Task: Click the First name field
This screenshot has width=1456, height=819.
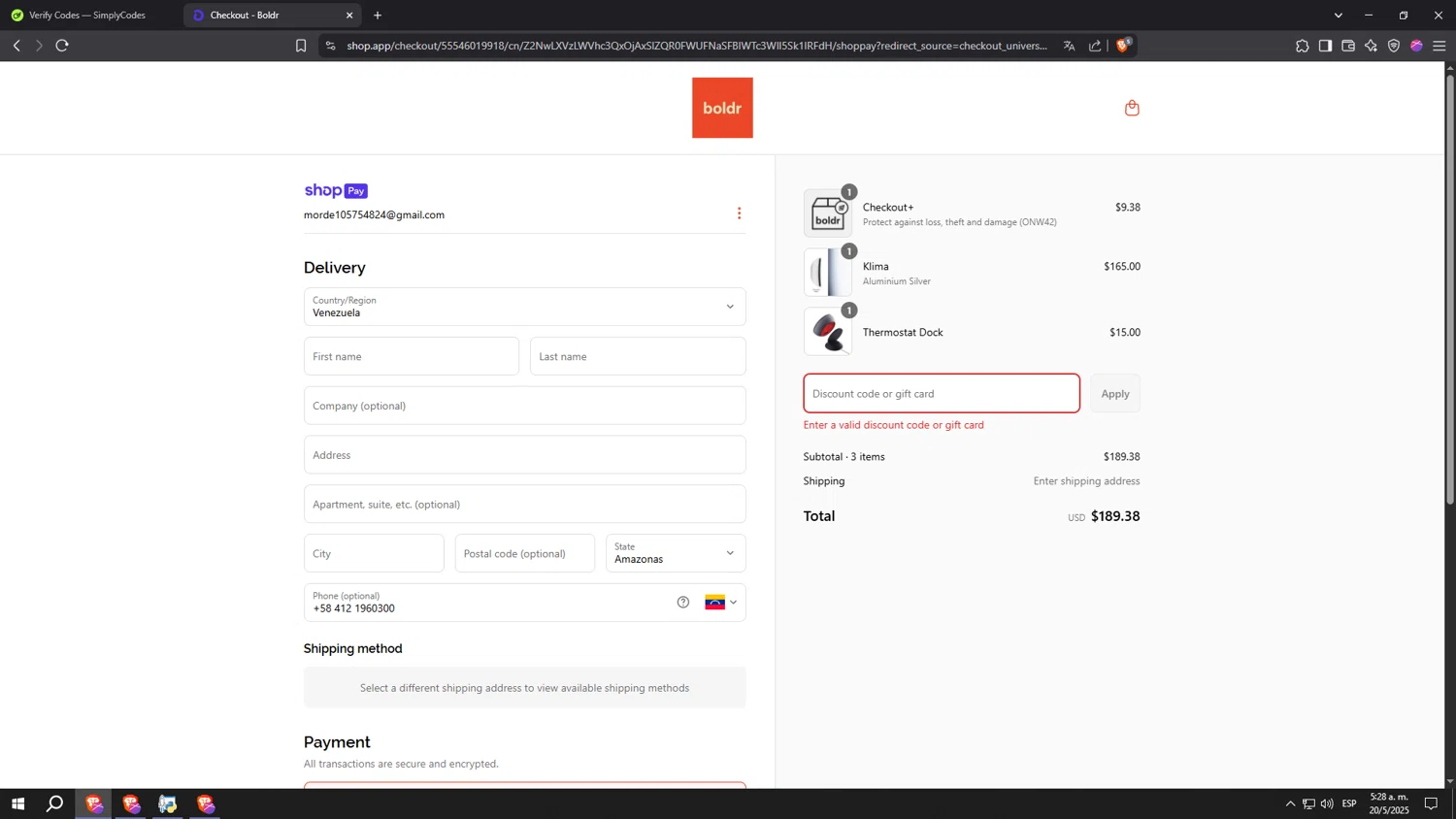Action: (412, 356)
